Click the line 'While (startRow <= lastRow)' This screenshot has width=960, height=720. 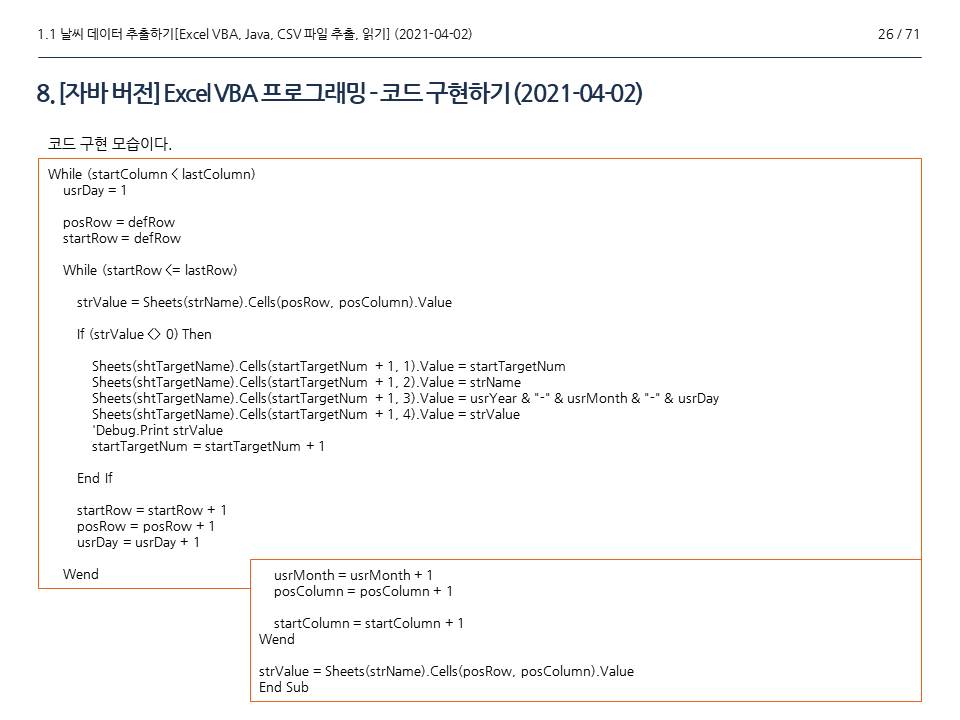(x=150, y=270)
